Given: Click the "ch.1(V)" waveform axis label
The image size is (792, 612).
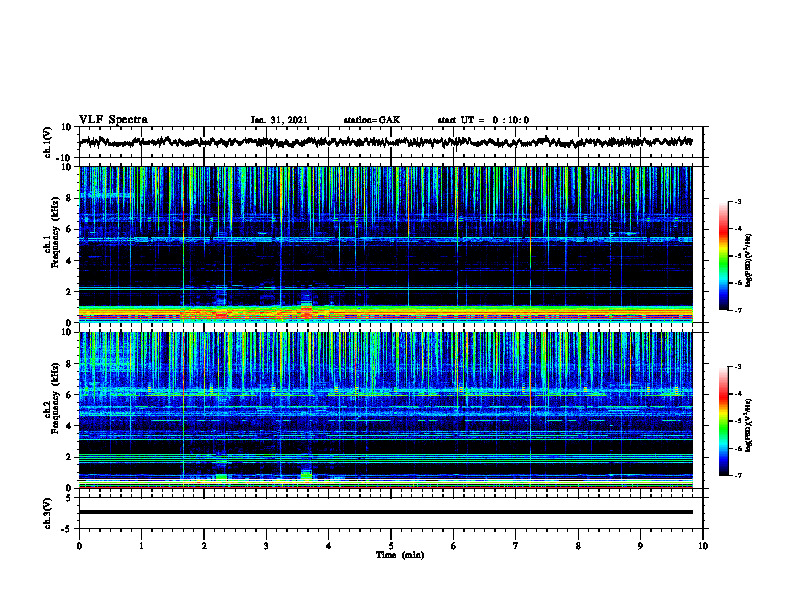Looking at the screenshot, I should pyautogui.click(x=48, y=142).
